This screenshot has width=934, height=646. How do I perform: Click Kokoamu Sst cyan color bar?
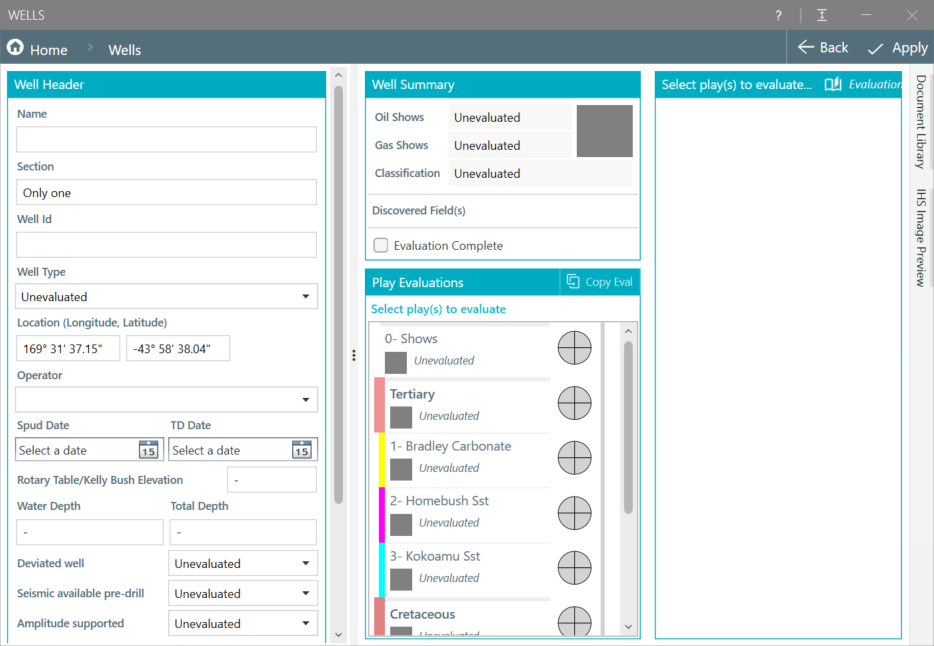pos(382,570)
